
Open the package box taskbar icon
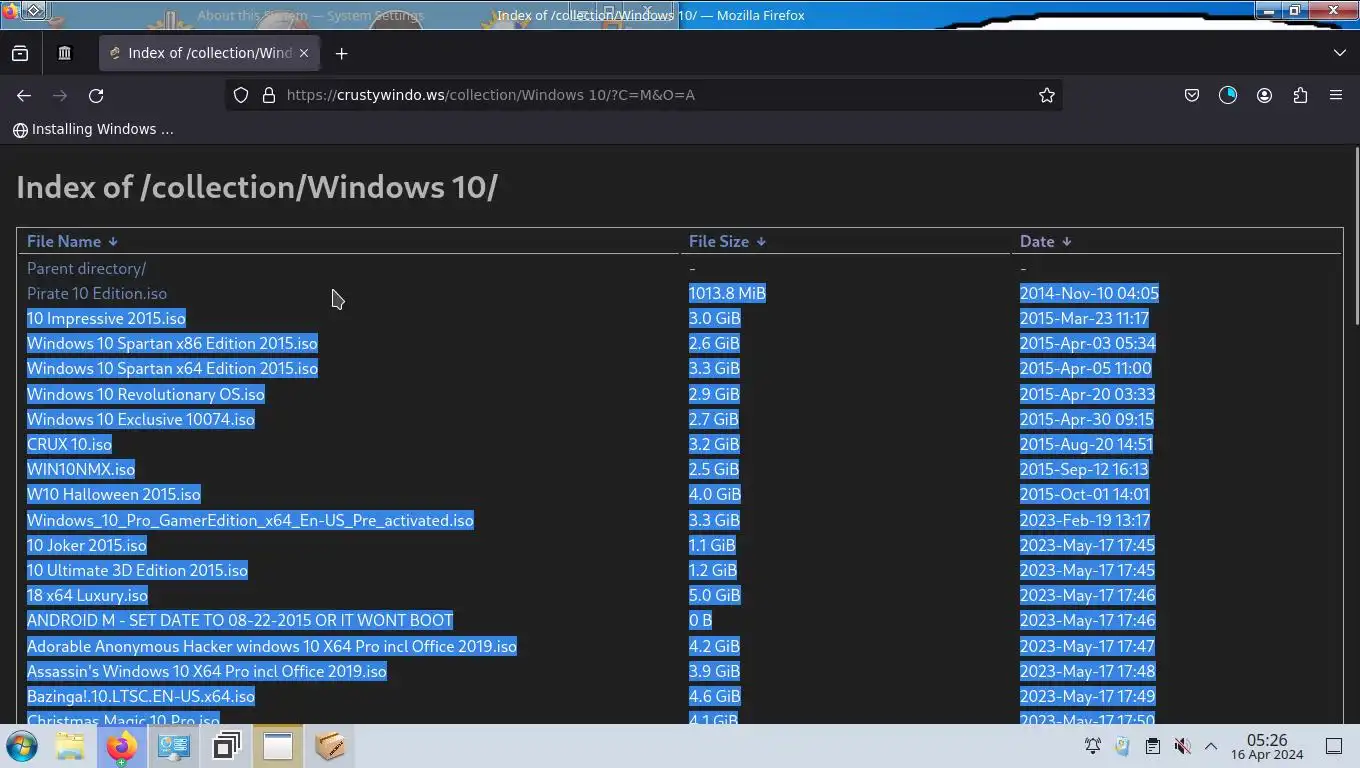330,746
